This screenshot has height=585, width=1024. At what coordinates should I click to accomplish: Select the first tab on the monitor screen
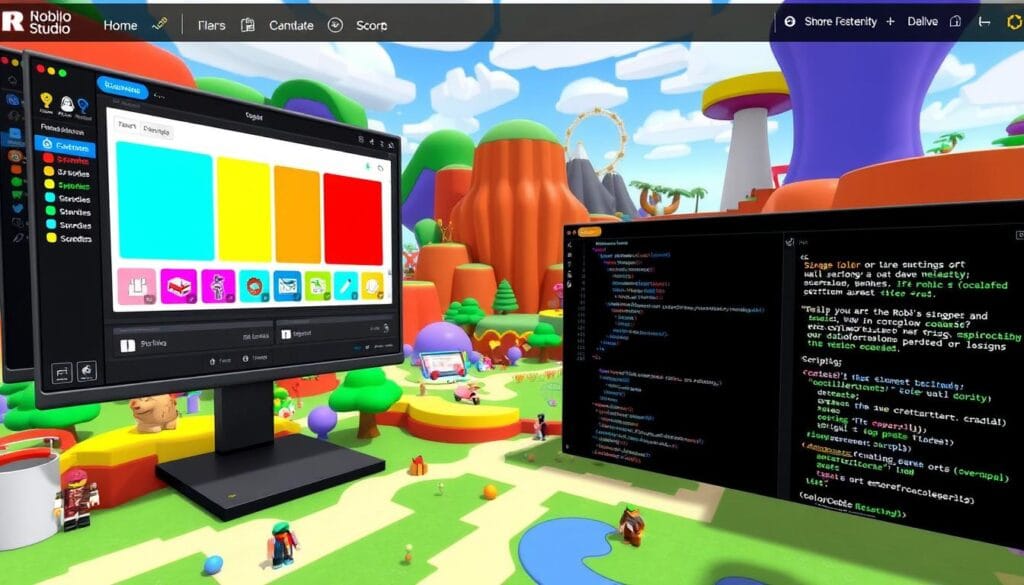(x=127, y=125)
